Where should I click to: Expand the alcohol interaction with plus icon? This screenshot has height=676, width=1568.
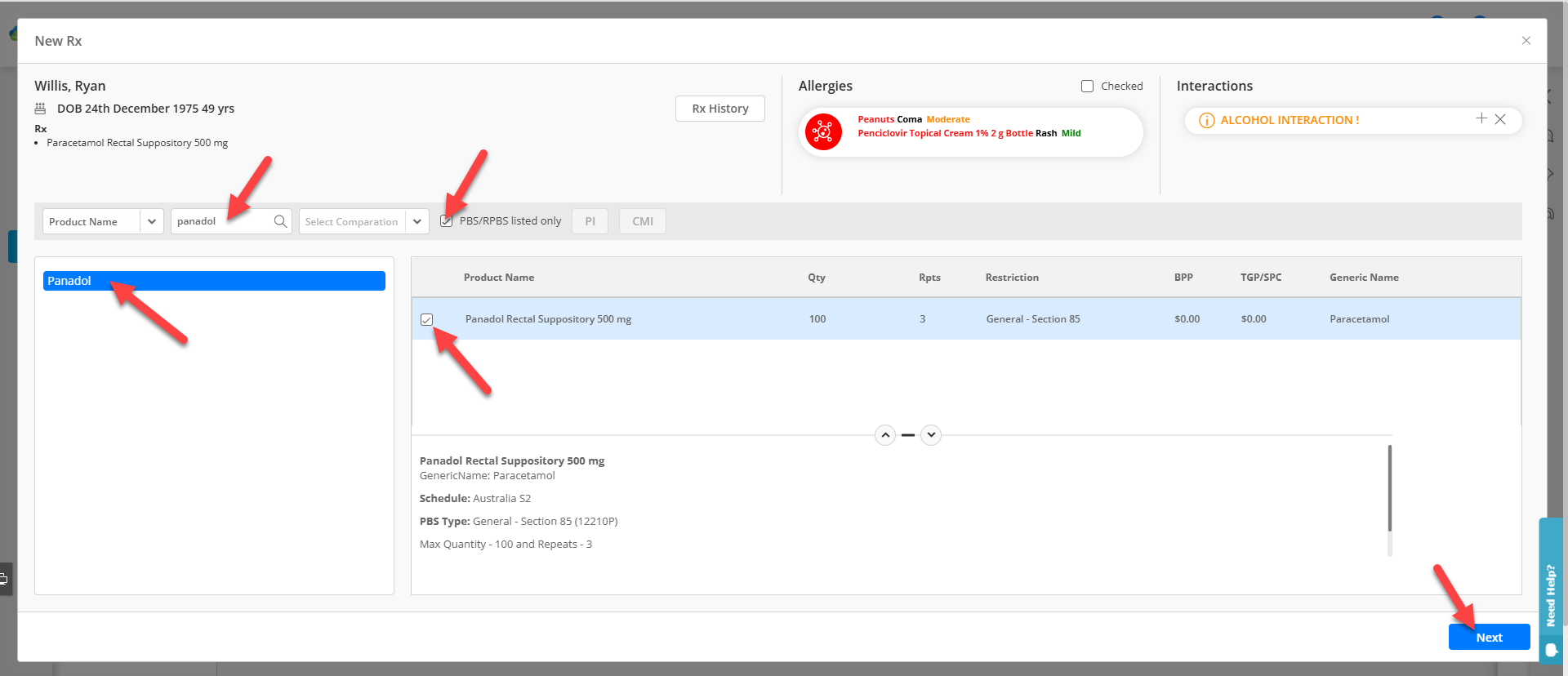(1481, 118)
